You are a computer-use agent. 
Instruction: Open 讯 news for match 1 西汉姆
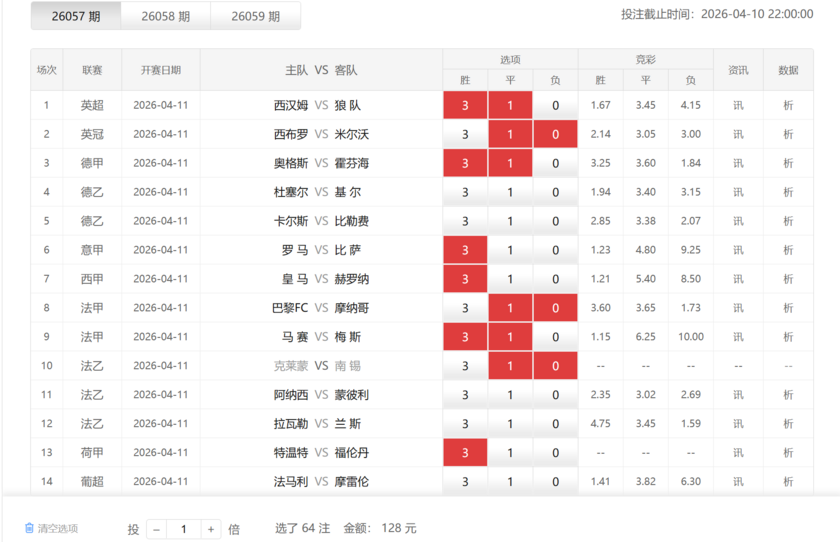click(738, 105)
